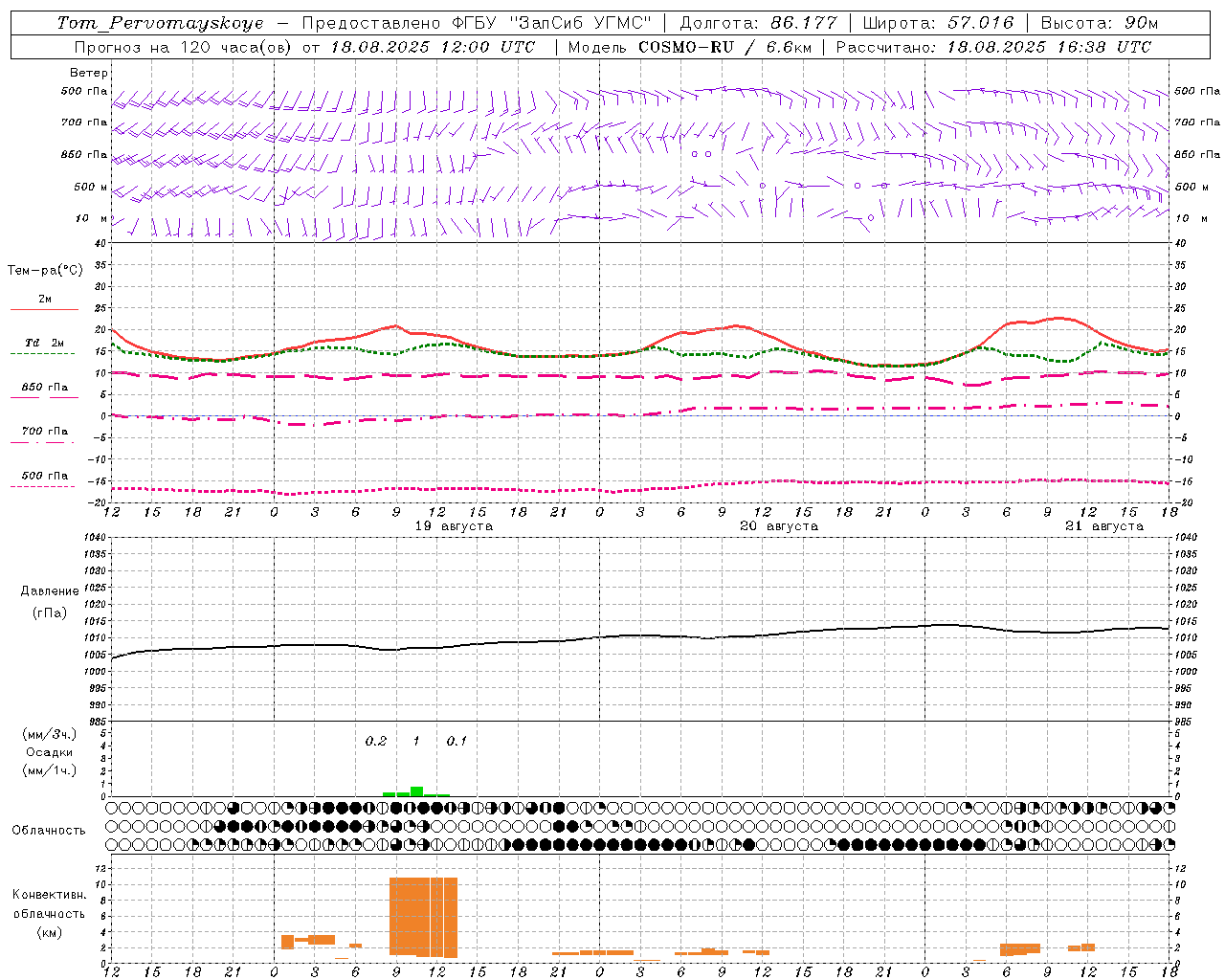Click the forecast start time 18.08.2025 12:00 UTC
Image resolution: width=1225 pixels, height=980 pixels.
(433, 47)
